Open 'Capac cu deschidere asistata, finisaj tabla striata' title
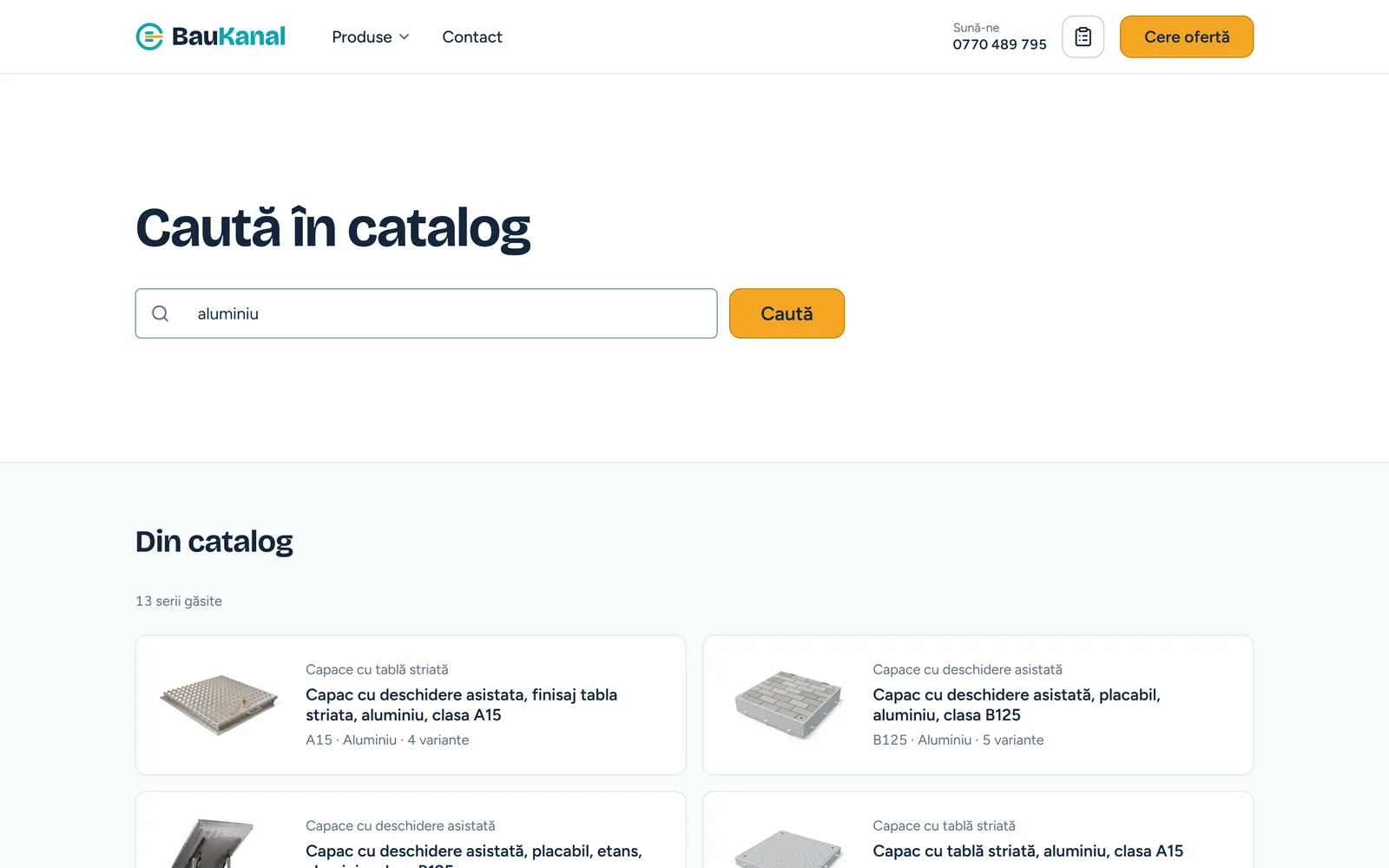1389x868 pixels. coord(461,705)
